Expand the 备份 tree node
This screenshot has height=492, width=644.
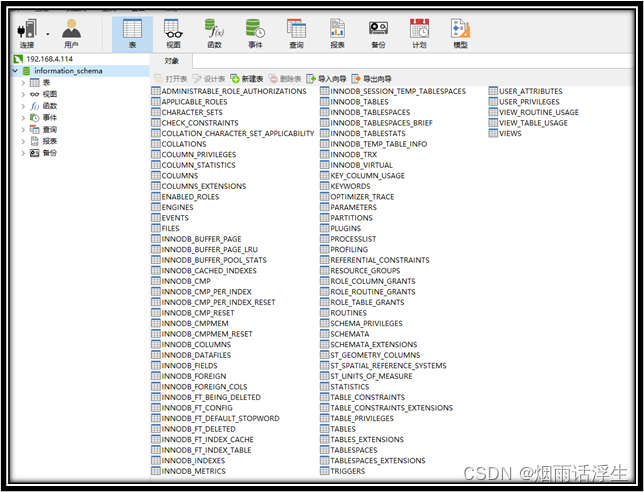23,153
